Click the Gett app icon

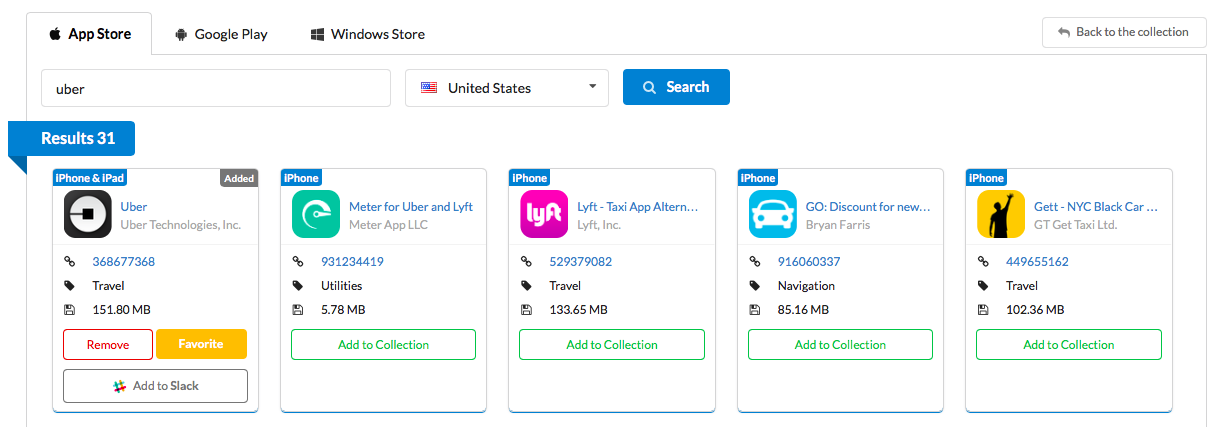(1001, 215)
